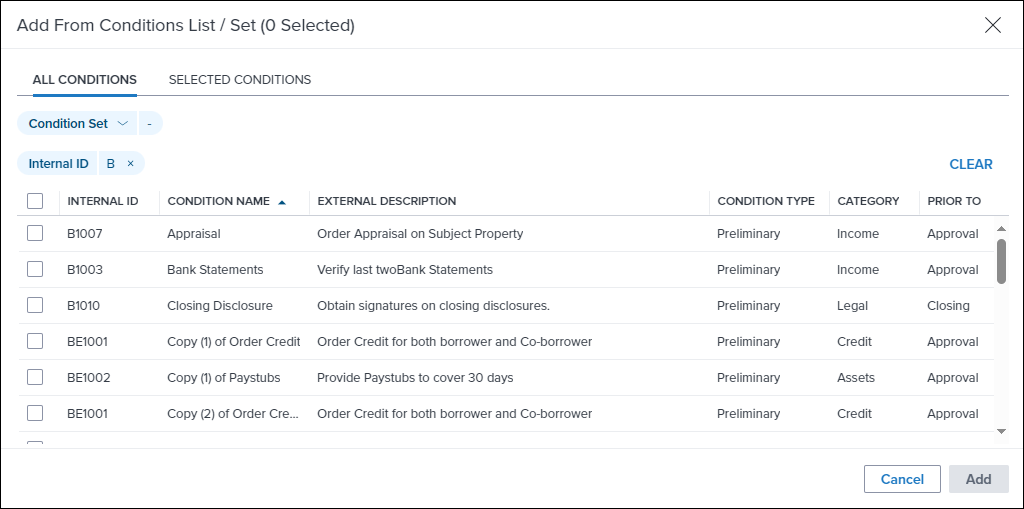Viewport: 1024px width, 509px height.
Task: Select the Bank Statements row checkbox
Action: coord(35,269)
